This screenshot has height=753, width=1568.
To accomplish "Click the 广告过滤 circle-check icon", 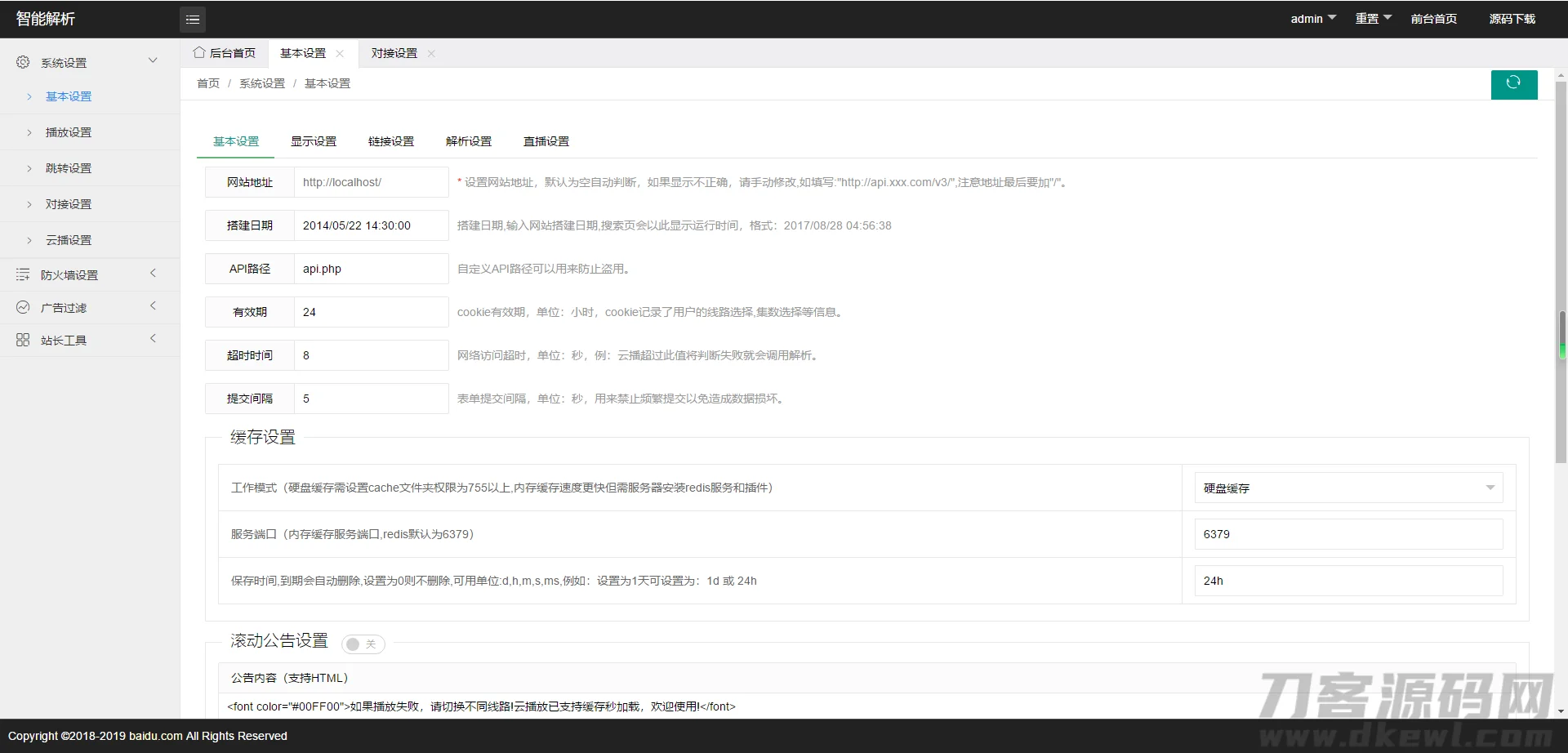I will 23,307.
